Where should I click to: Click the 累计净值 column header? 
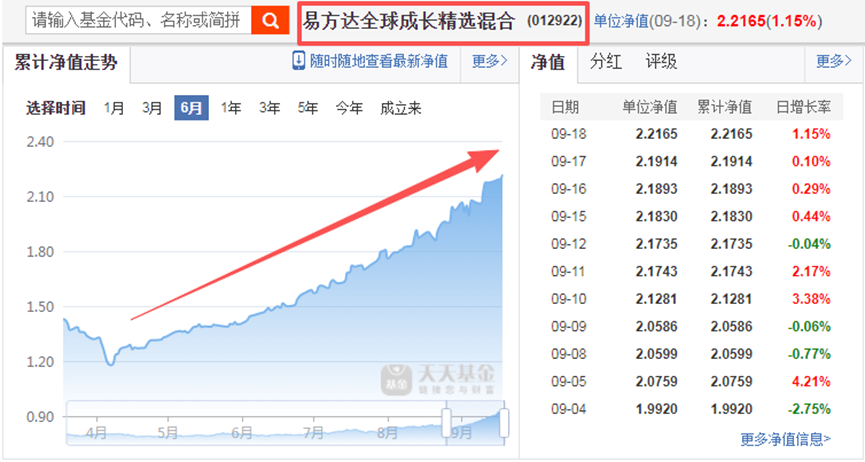point(724,107)
